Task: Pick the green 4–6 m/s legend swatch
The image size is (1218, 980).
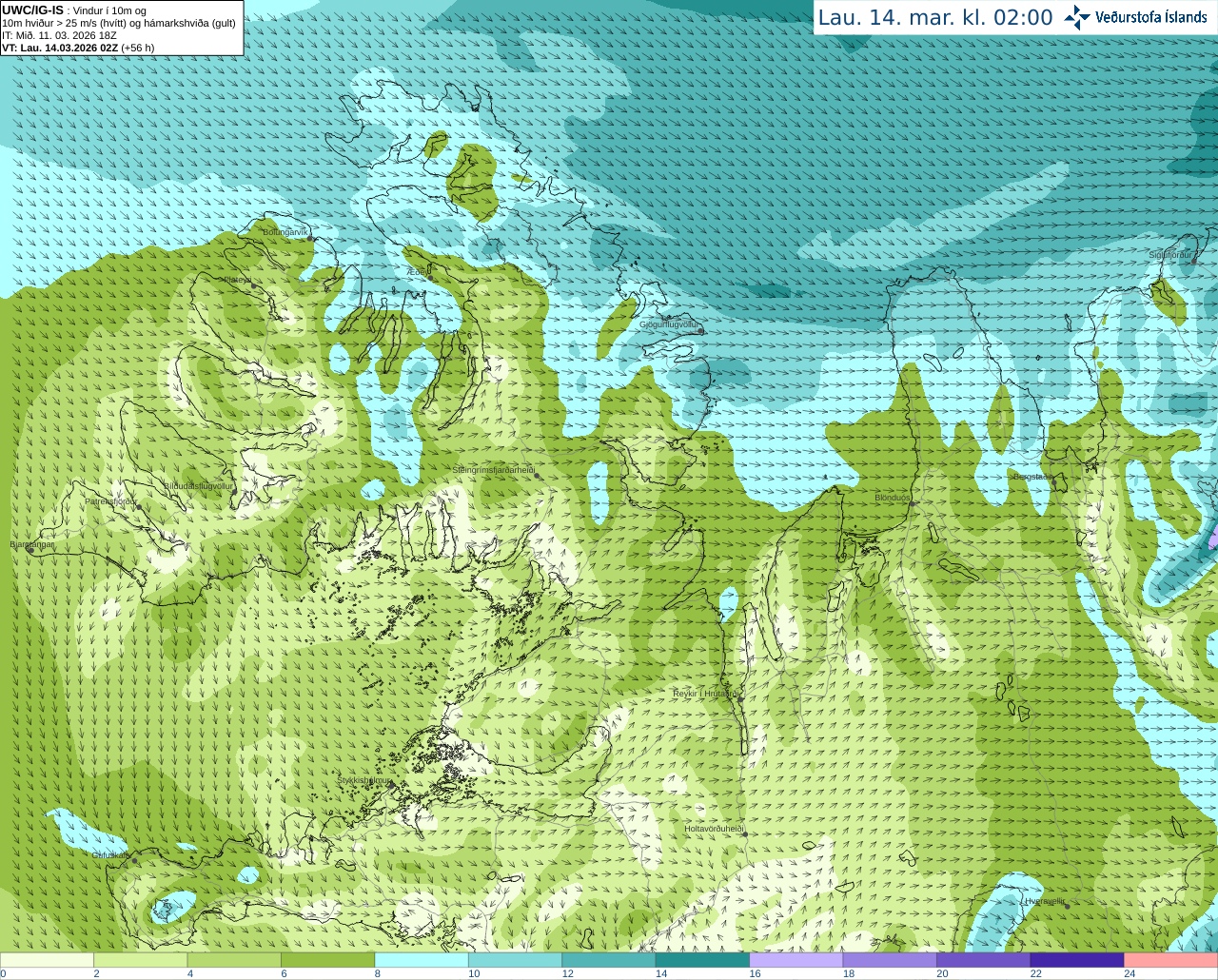Action: [234, 960]
